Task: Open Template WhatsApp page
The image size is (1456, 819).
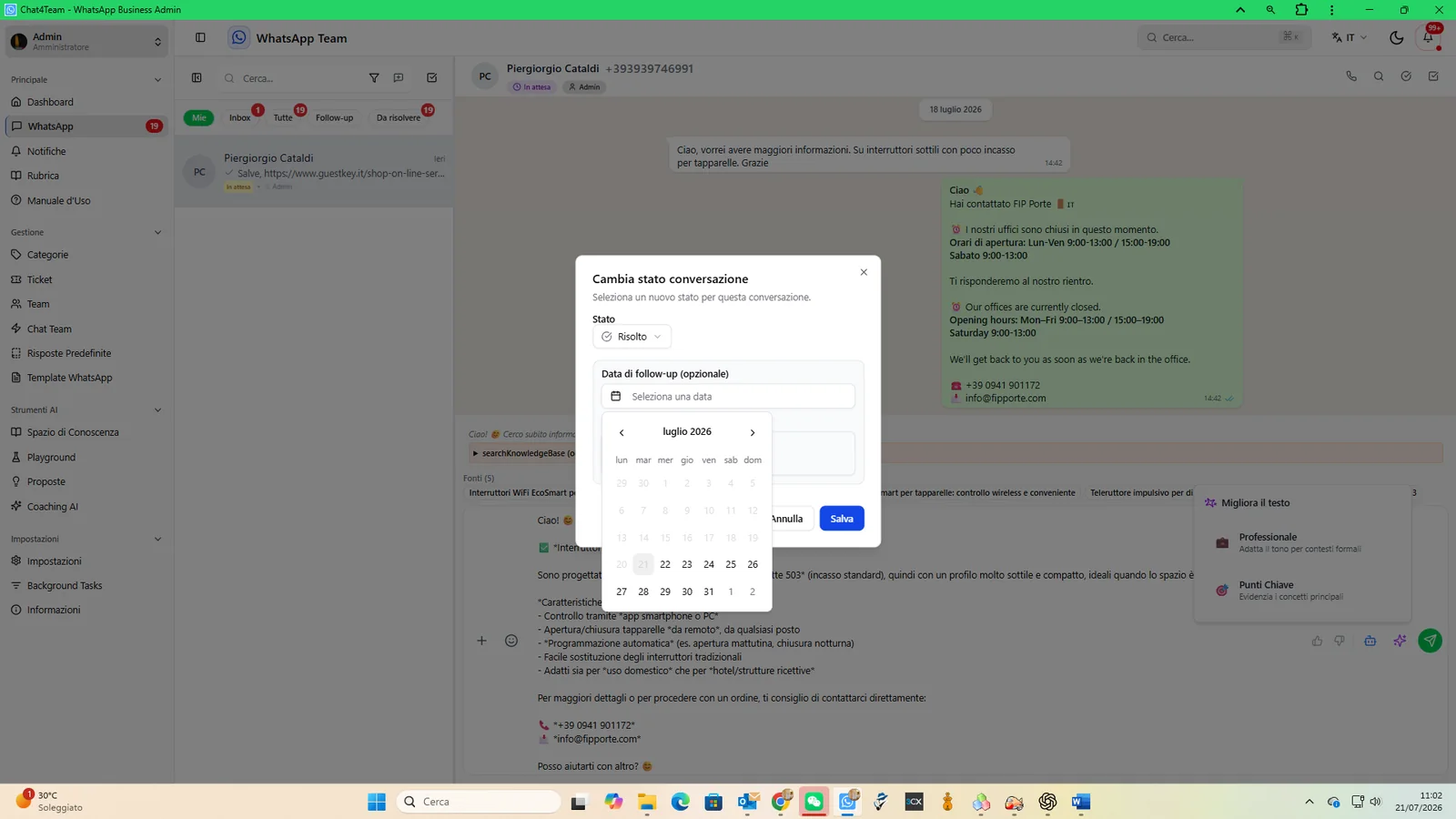Action: pos(86,378)
